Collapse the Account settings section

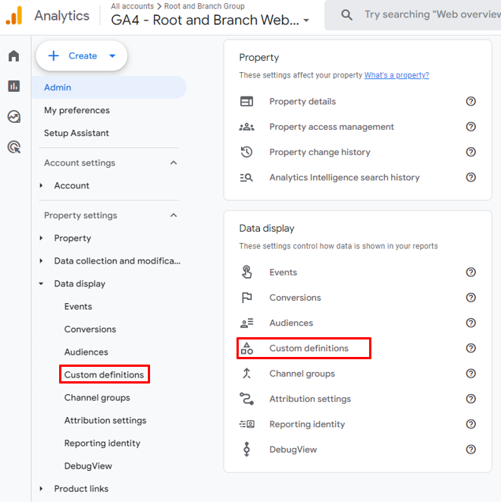173,163
